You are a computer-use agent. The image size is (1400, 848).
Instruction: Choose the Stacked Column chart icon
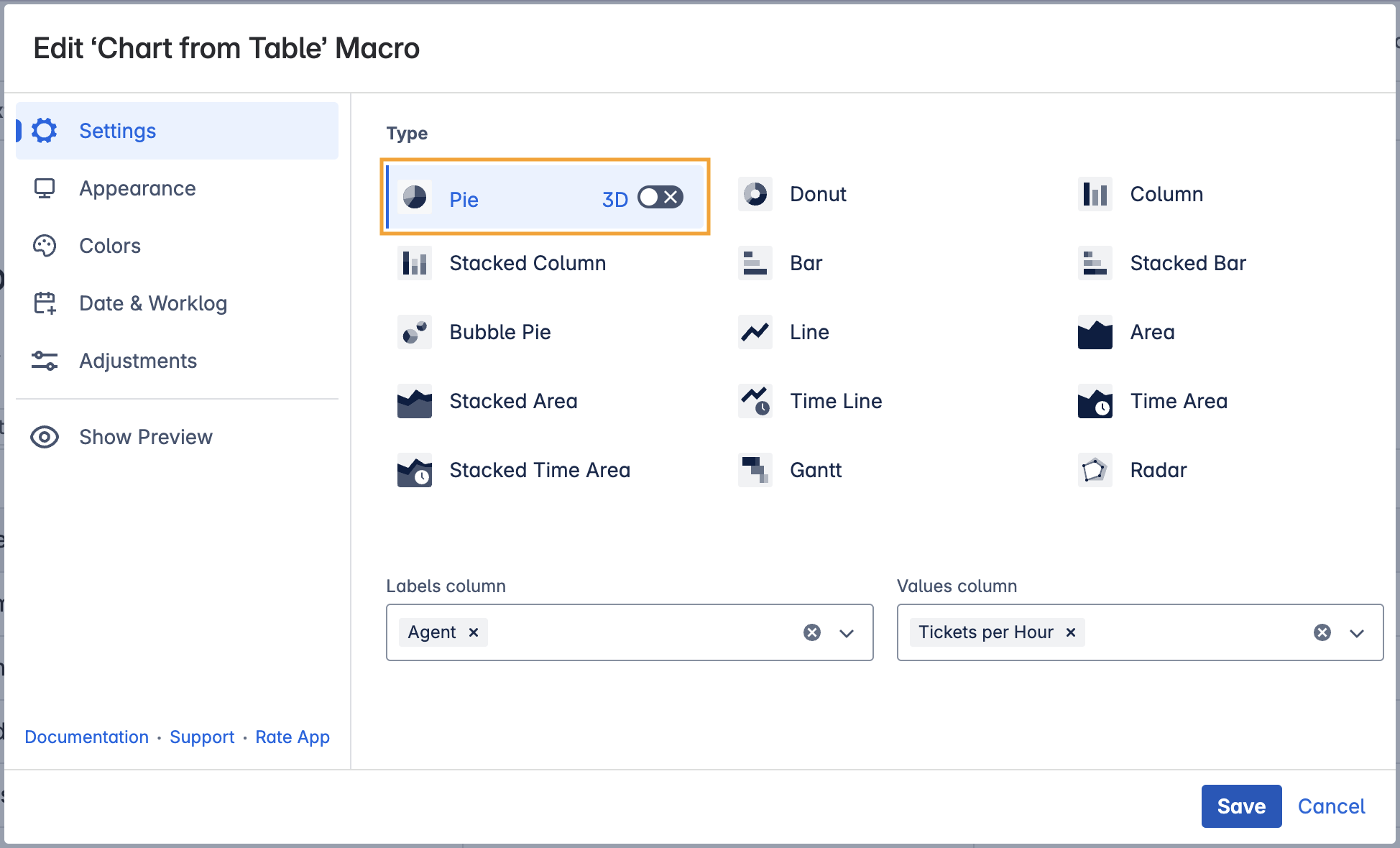415,263
